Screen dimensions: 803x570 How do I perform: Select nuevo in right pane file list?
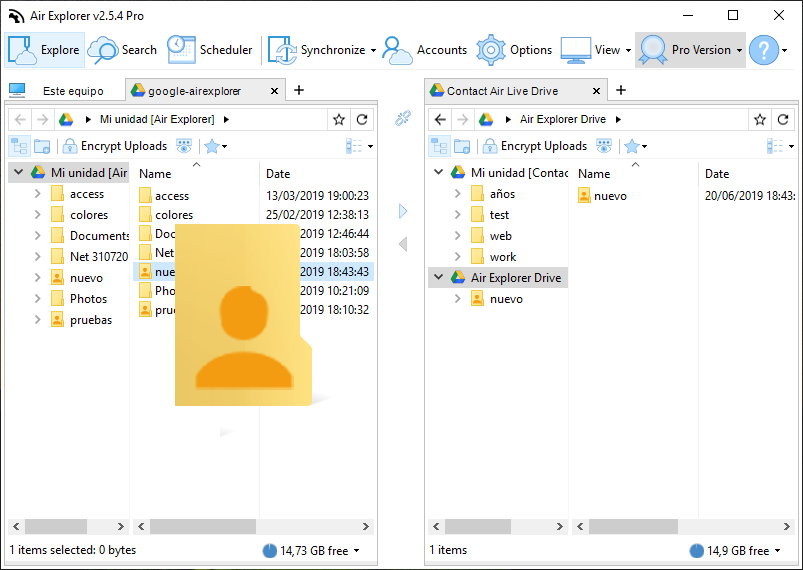[x=602, y=196]
